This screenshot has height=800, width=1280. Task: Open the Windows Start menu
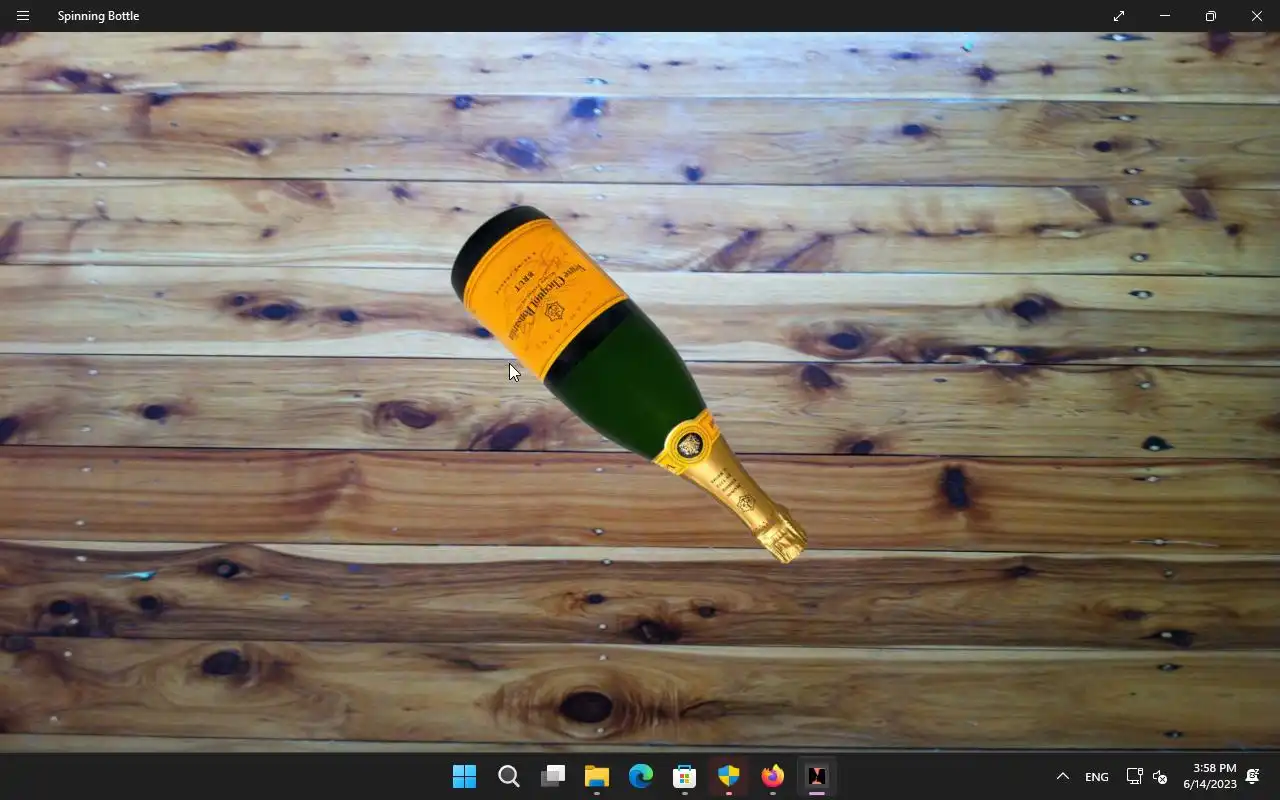click(x=465, y=776)
